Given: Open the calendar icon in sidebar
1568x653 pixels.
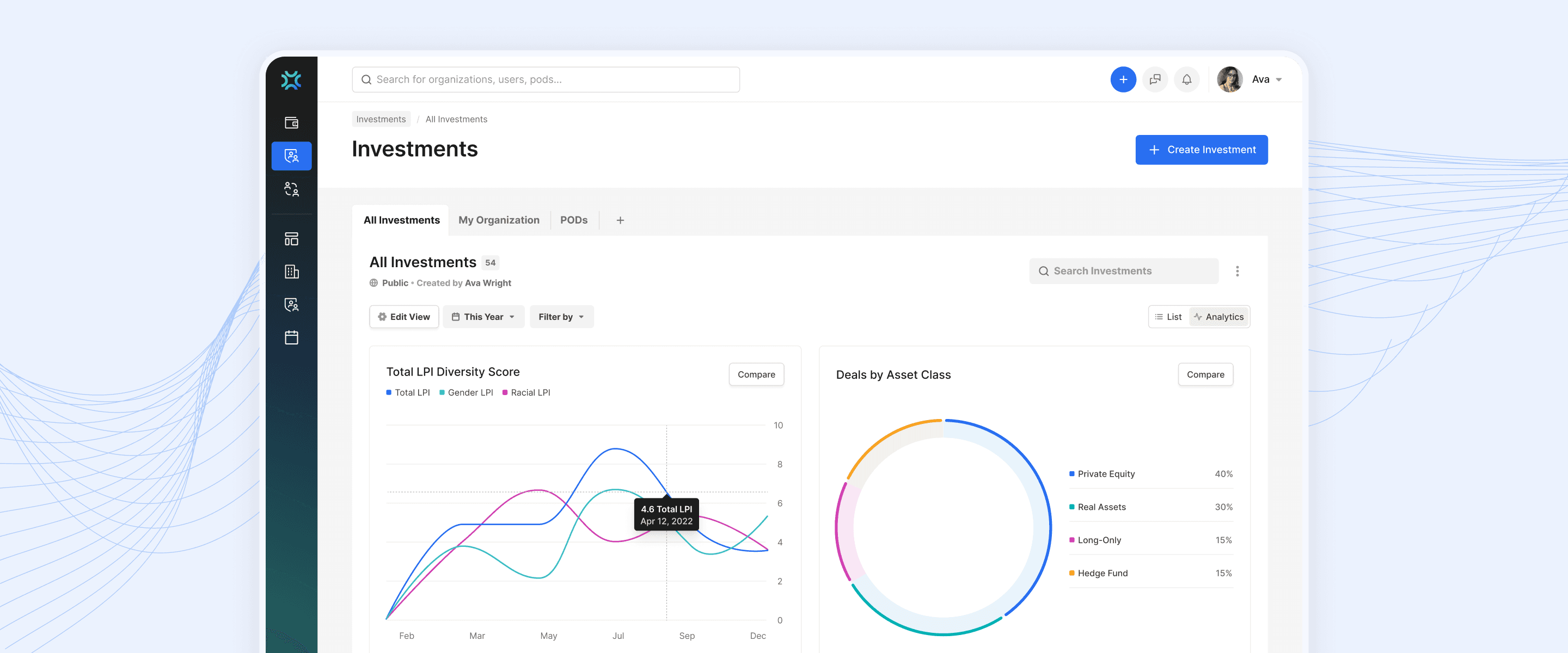Looking at the screenshot, I should (x=292, y=337).
